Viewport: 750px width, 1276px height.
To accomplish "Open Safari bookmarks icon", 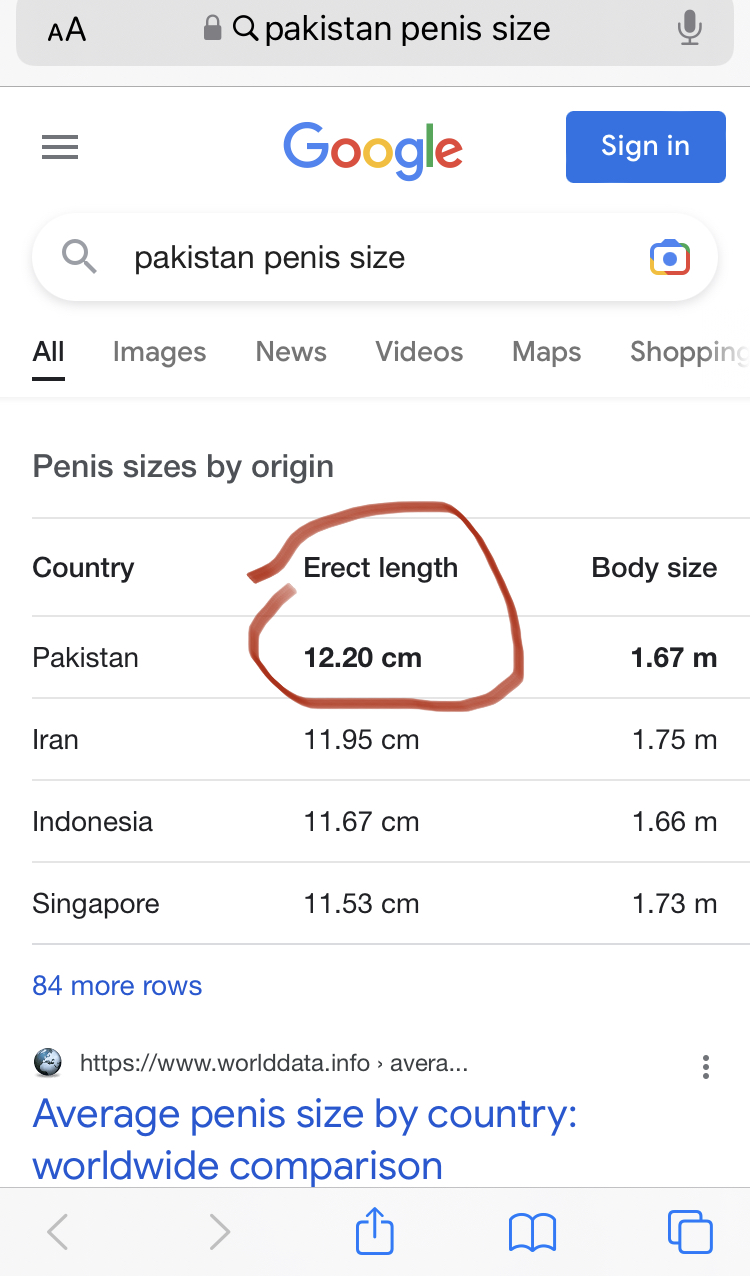I will click(x=532, y=1232).
